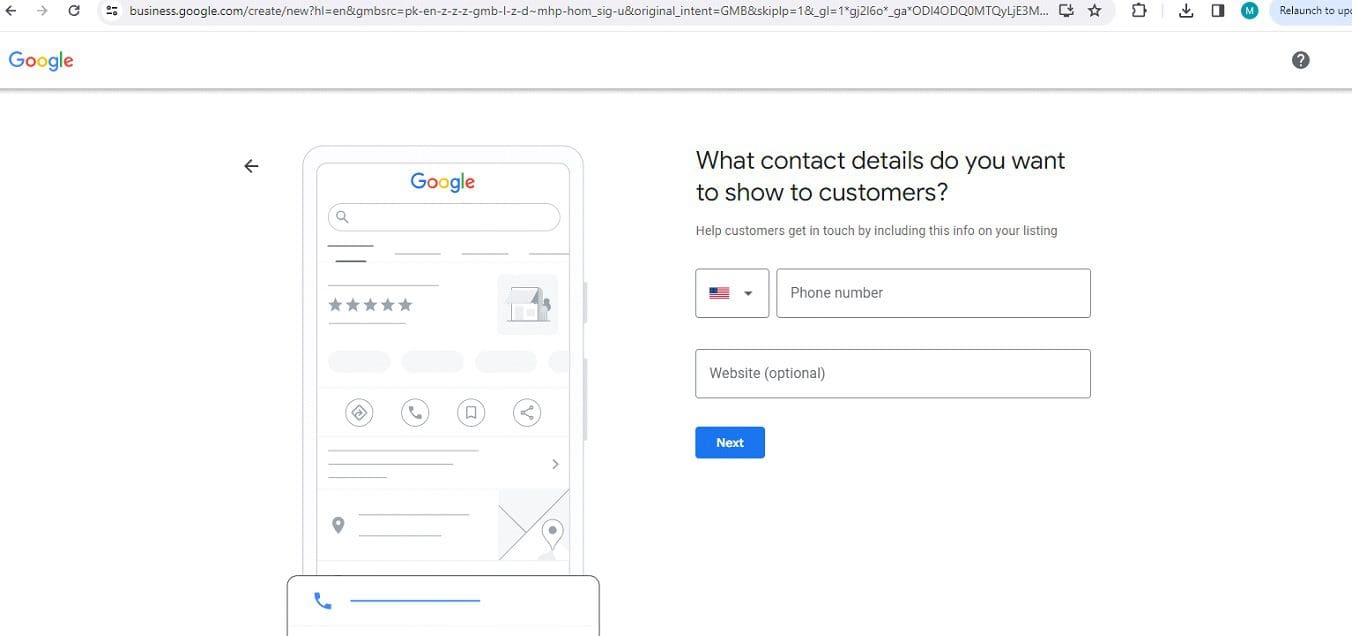The width and height of the screenshot is (1352, 636).
Task: Click the search magnifier in the phone mockup
Action: 342,217
